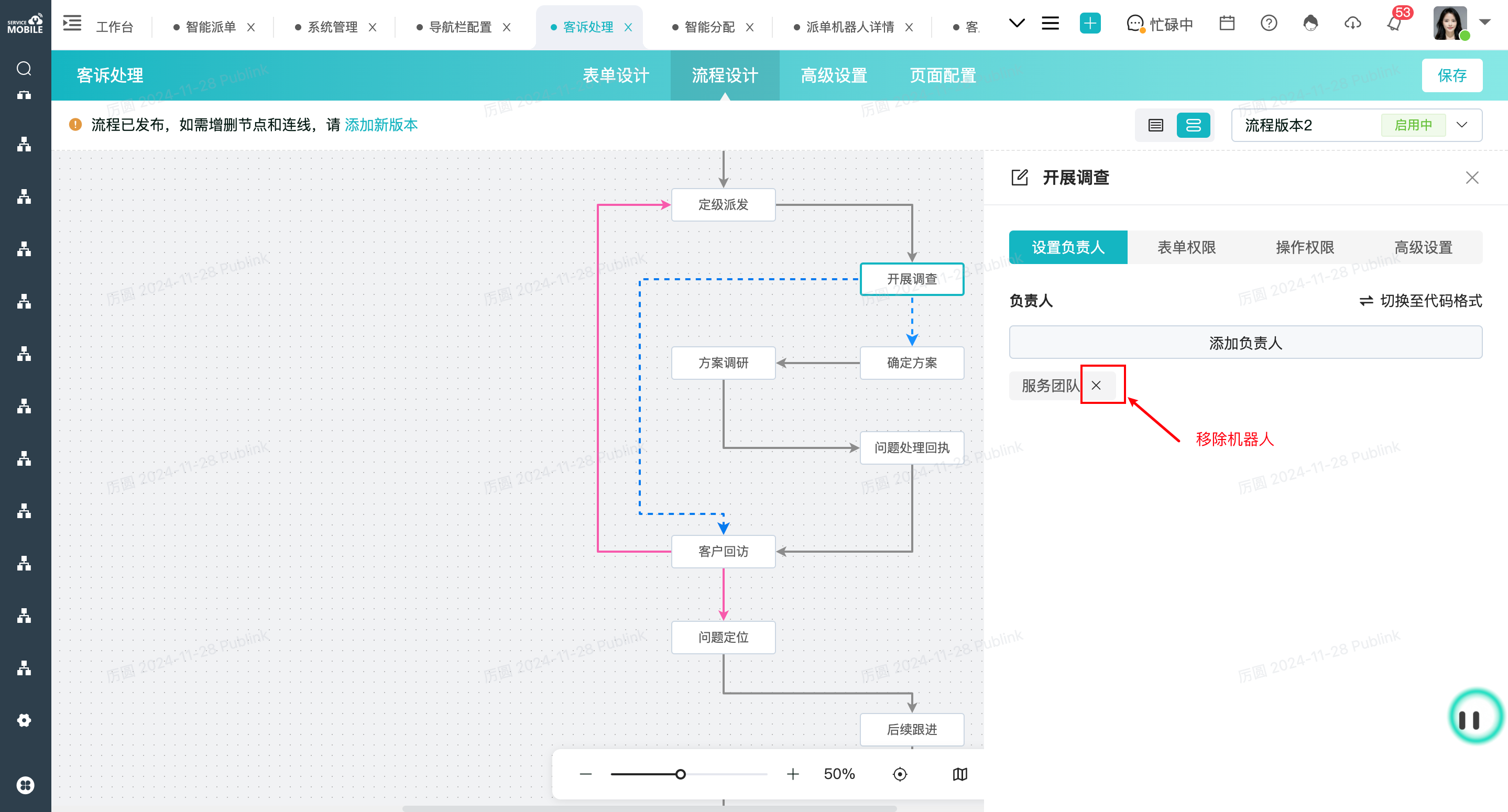Switch to the list view icon
Screen dimensions: 1508x812
click(1155, 125)
